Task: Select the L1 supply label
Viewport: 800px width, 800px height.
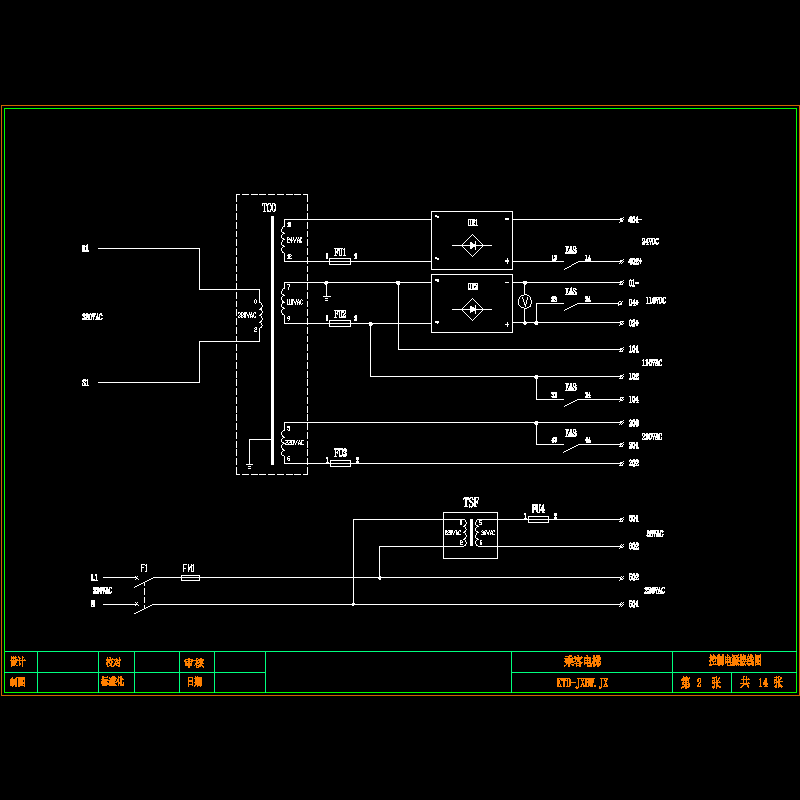Action: 94,578
